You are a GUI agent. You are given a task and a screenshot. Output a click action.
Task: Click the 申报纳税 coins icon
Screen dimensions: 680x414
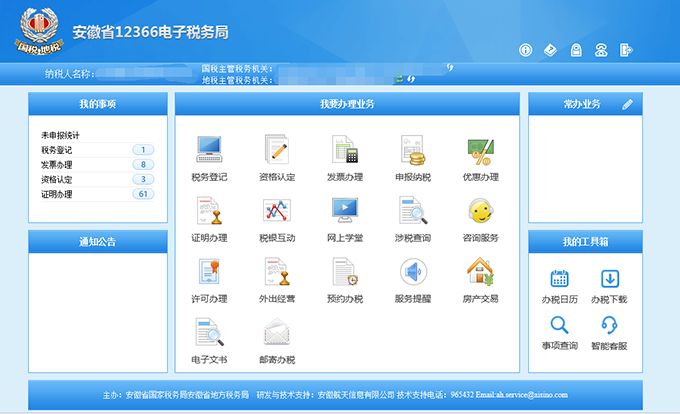pyautogui.click(x=412, y=150)
